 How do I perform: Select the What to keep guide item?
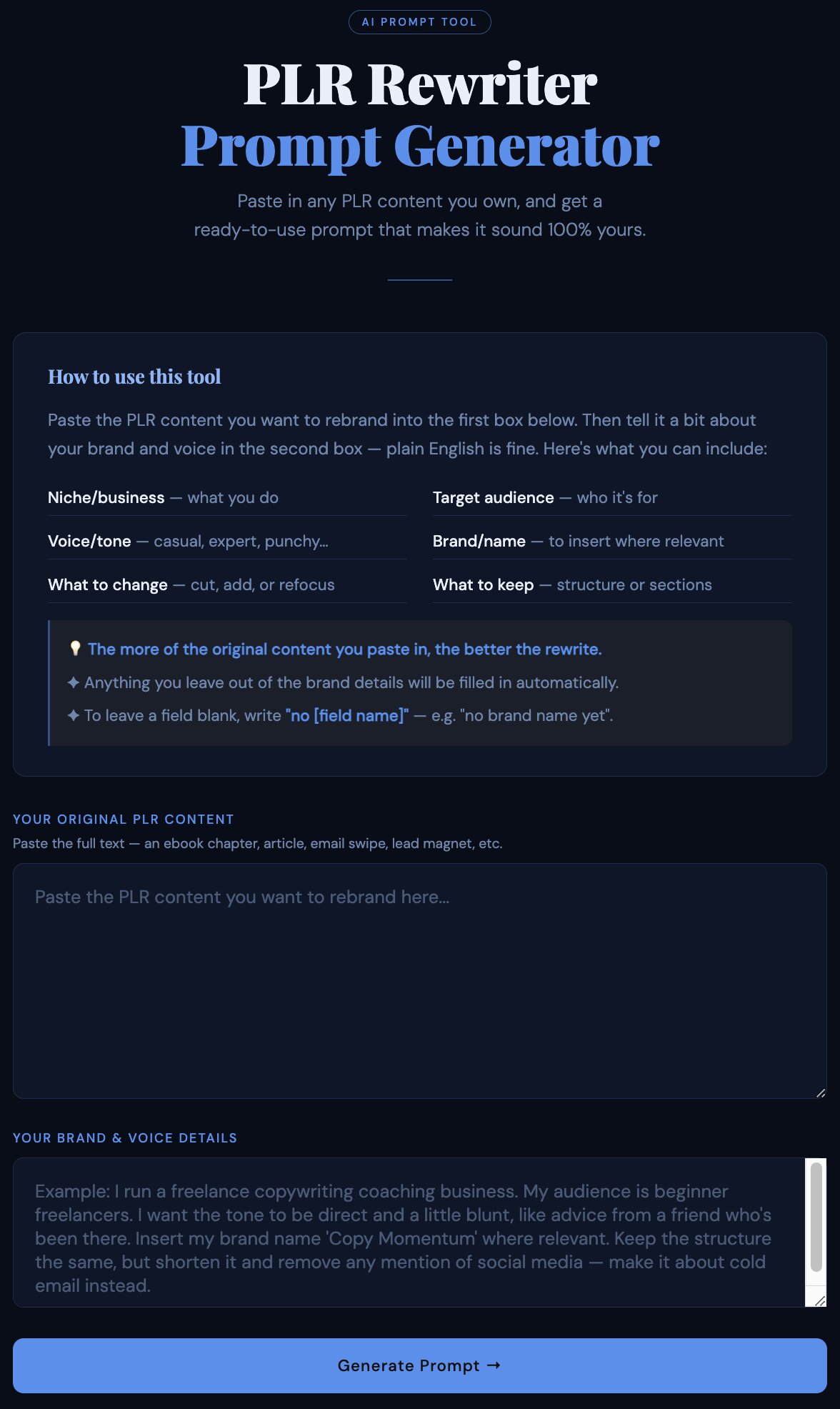(x=612, y=584)
